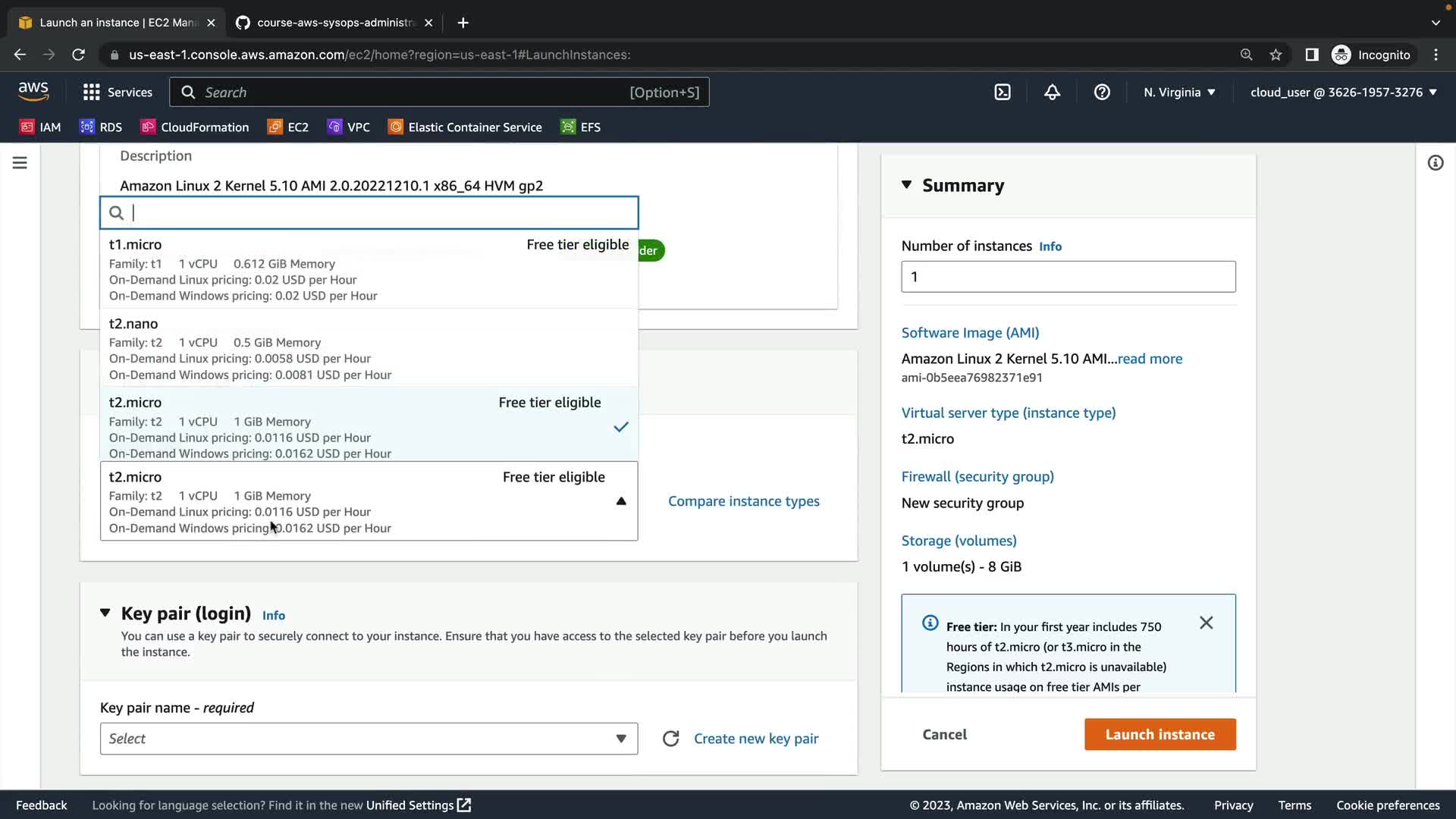Open the help question mark icon
The width and height of the screenshot is (1456, 819).
point(1102,93)
